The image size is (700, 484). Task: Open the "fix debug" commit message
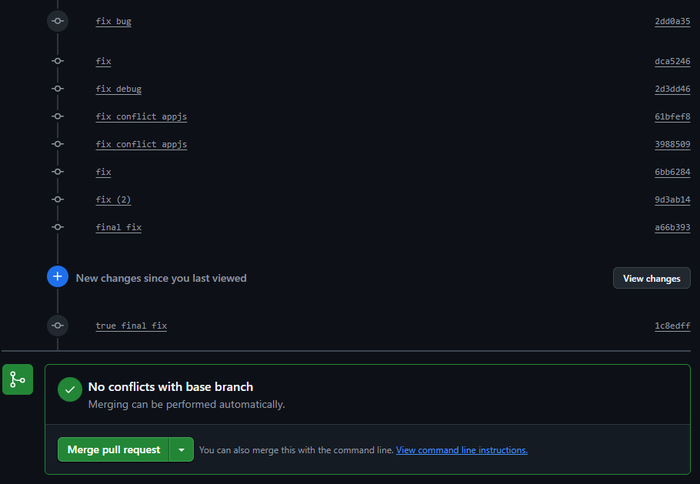coord(118,89)
